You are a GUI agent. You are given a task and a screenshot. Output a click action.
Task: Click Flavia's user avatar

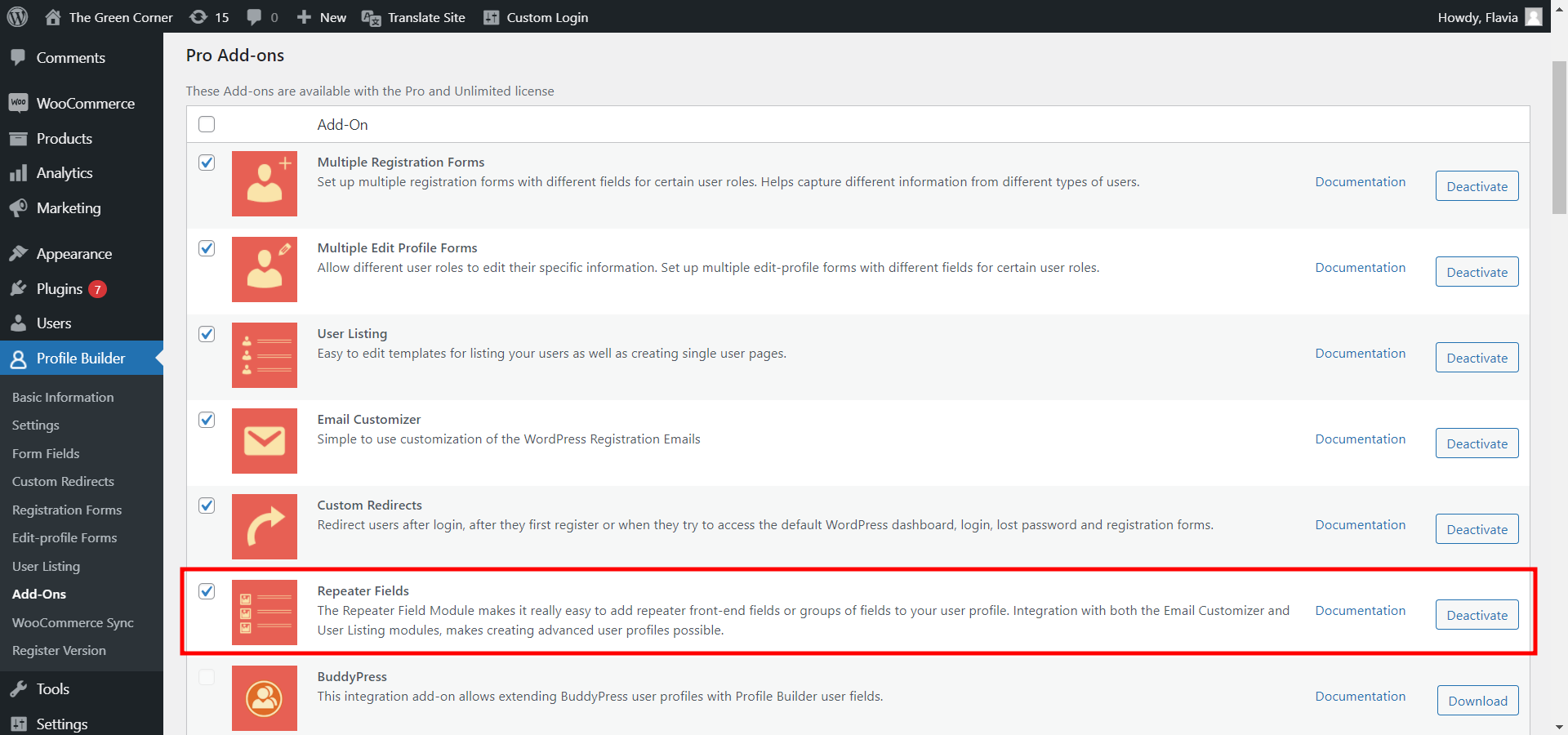coord(1534,16)
